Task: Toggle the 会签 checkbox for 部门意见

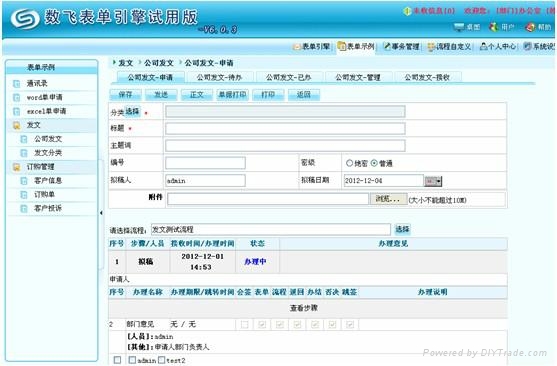Action: 244,324
